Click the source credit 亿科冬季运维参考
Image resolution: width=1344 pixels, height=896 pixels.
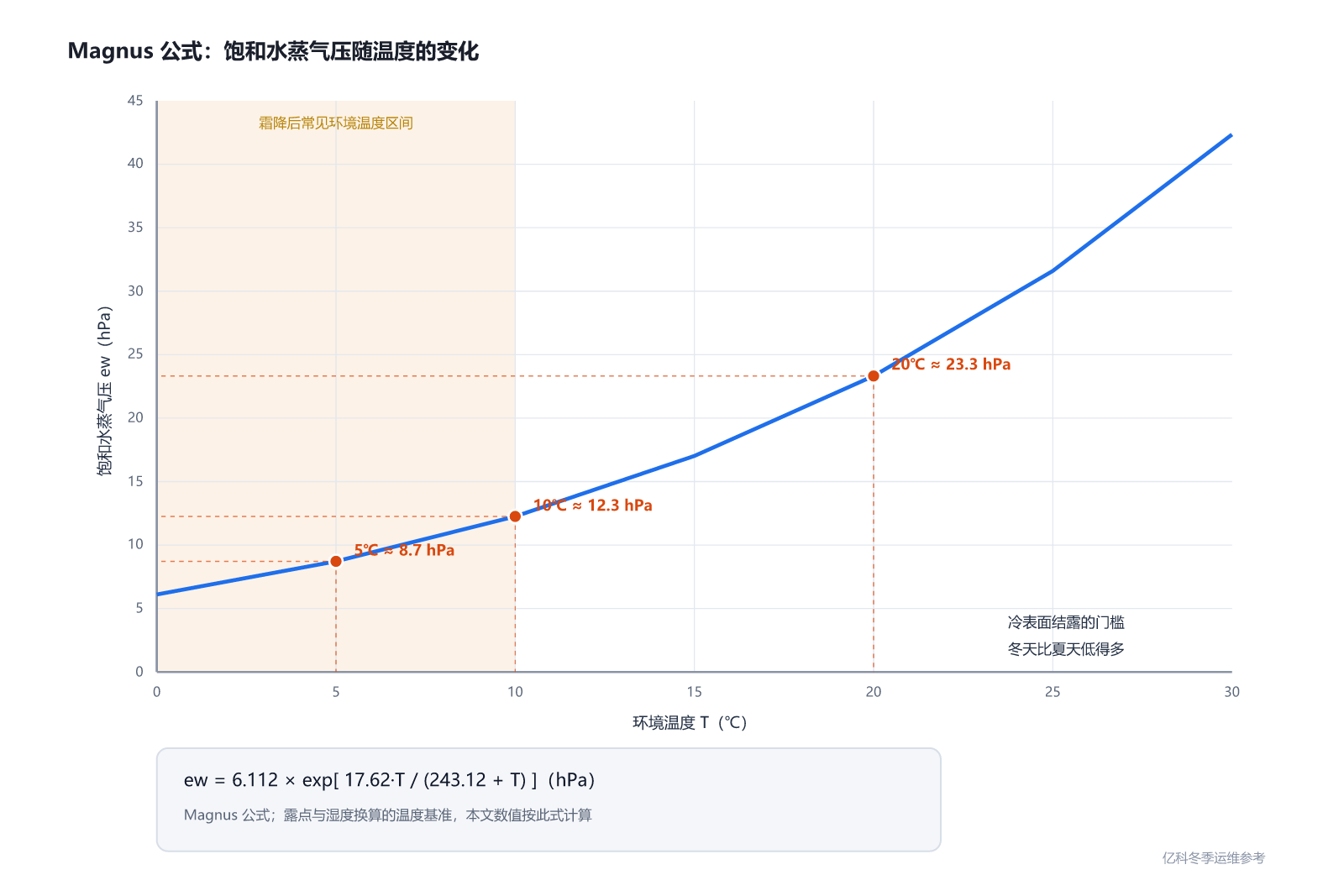pos(1214,857)
